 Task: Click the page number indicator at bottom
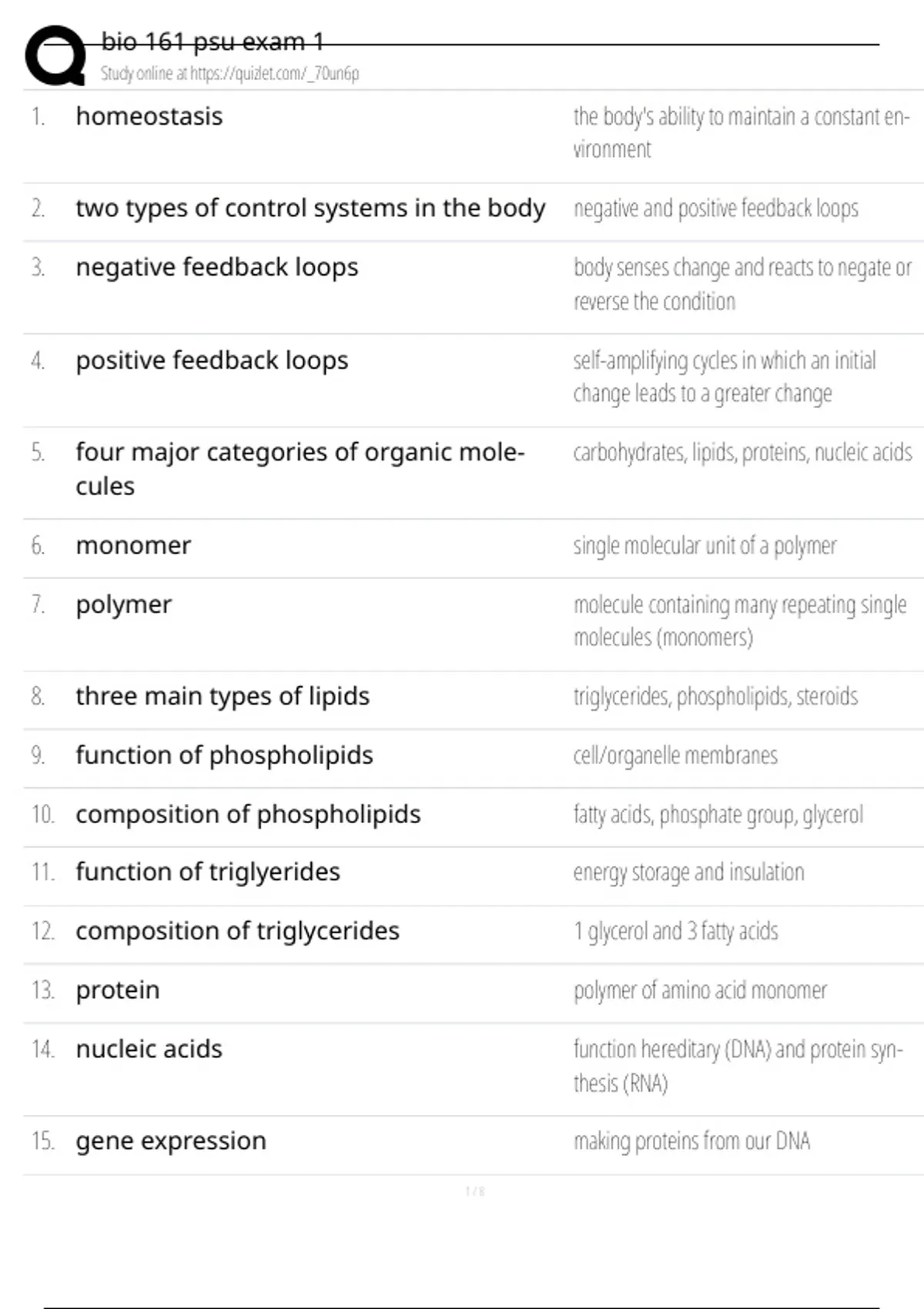tap(474, 1192)
